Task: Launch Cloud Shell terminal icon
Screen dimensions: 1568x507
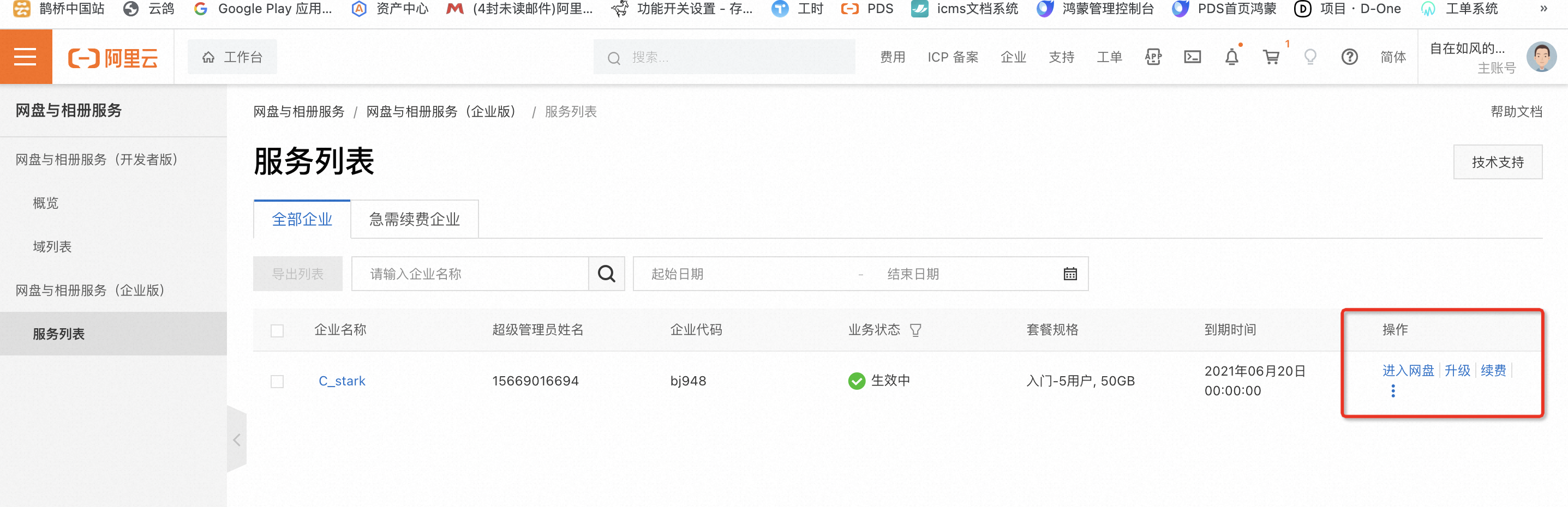Action: pyautogui.click(x=1192, y=57)
